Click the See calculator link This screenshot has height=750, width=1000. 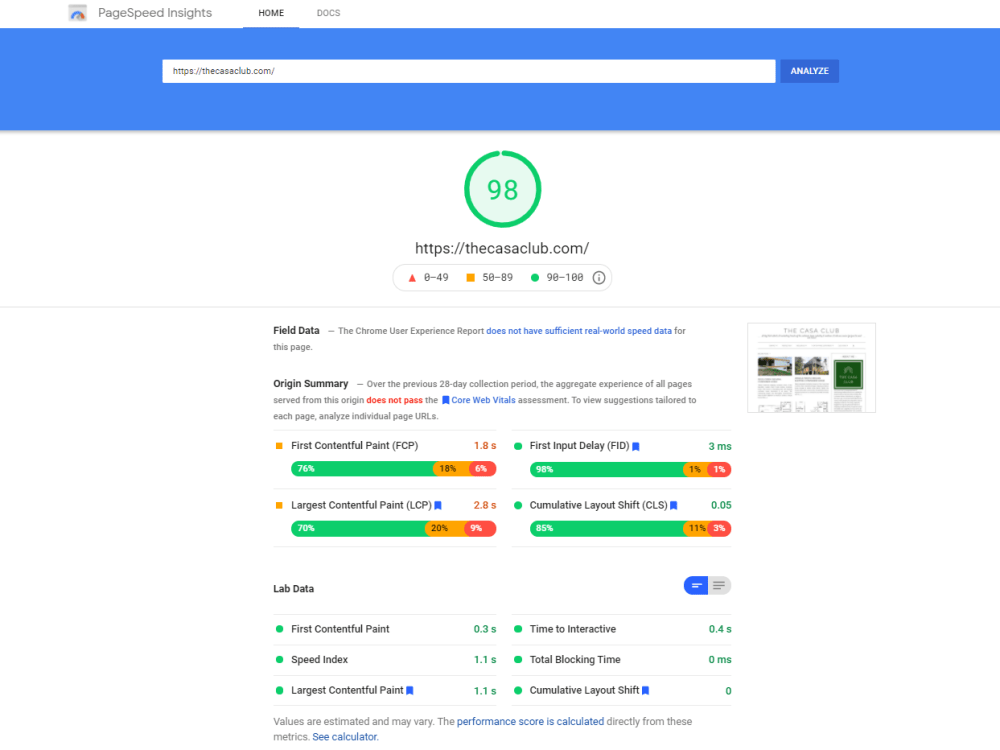pos(345,737)
